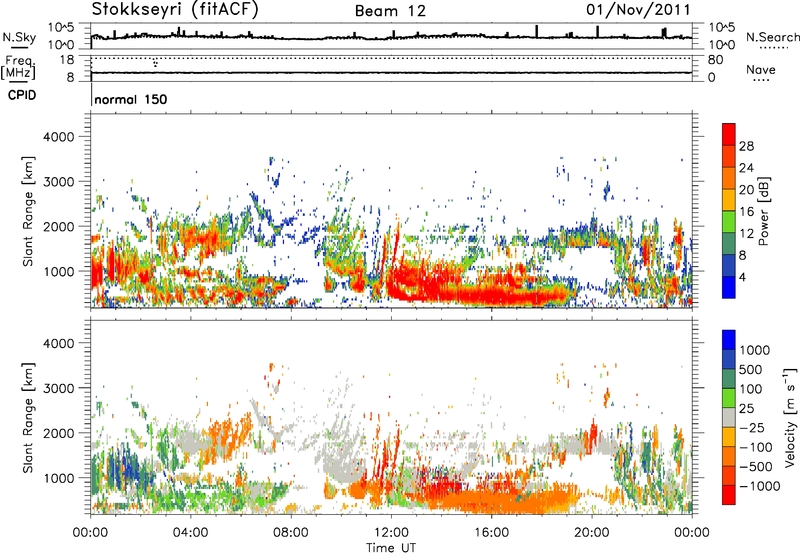Viewport: 800px width, 554px height.
Task: Click the 28 label on Power colorbar
Action: point(746,146)
